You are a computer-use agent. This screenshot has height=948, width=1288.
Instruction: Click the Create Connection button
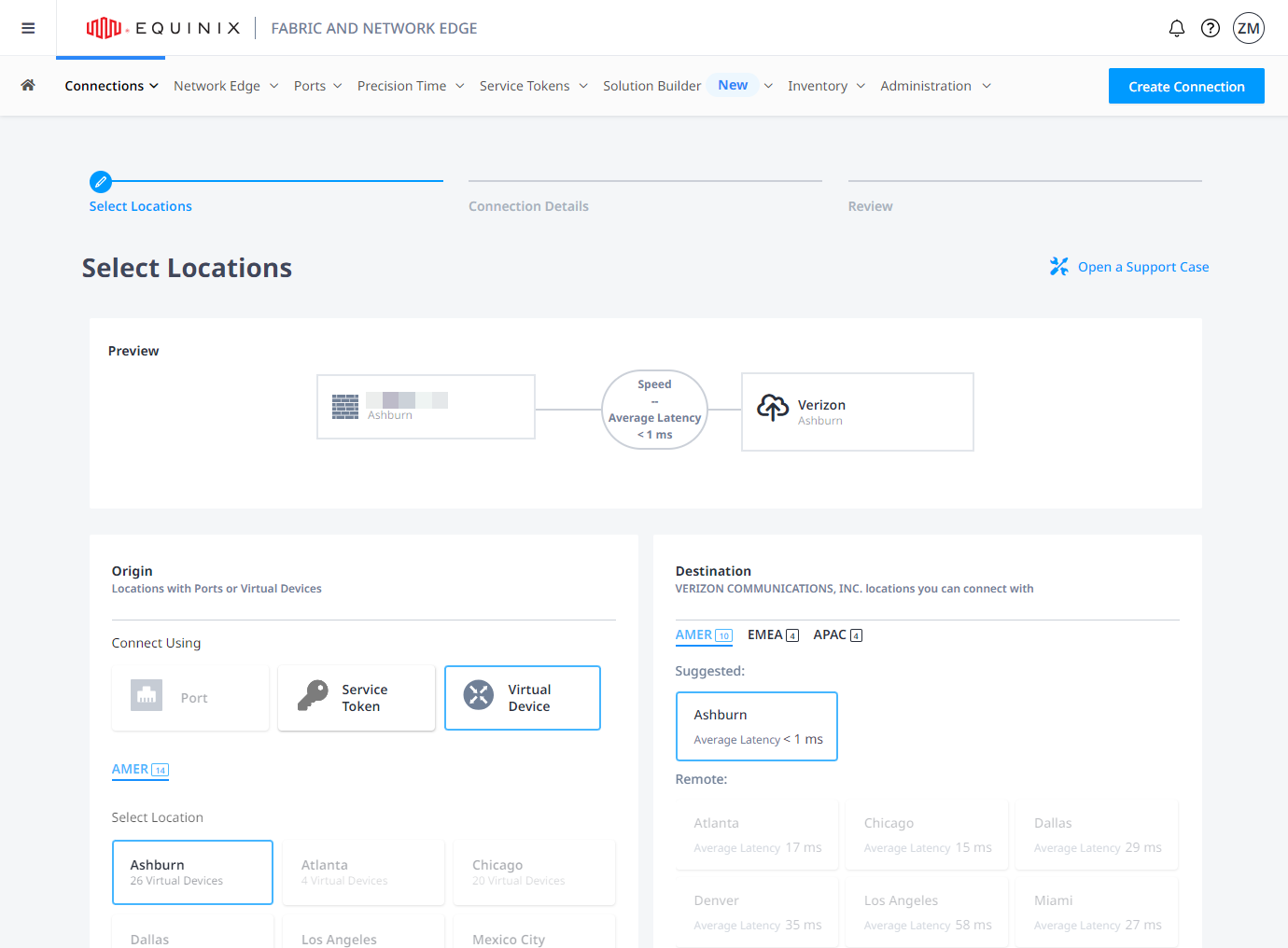click(1186, 86)
